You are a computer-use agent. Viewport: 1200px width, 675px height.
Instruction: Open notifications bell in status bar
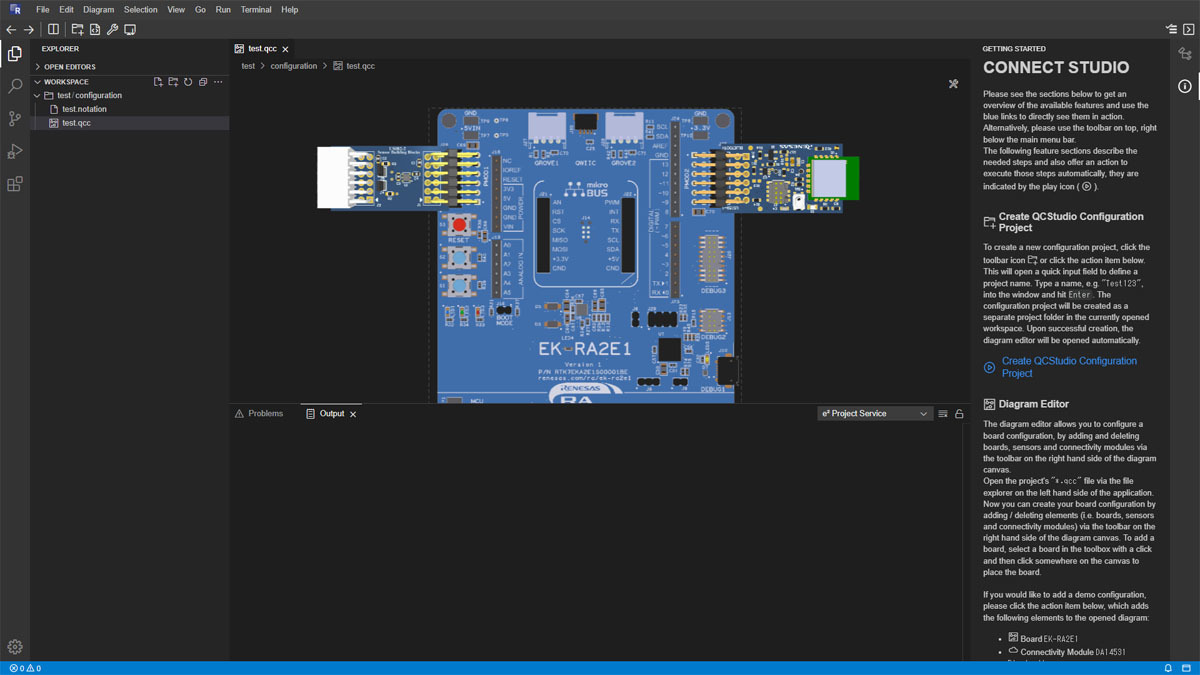click(x=1167, y=668)
